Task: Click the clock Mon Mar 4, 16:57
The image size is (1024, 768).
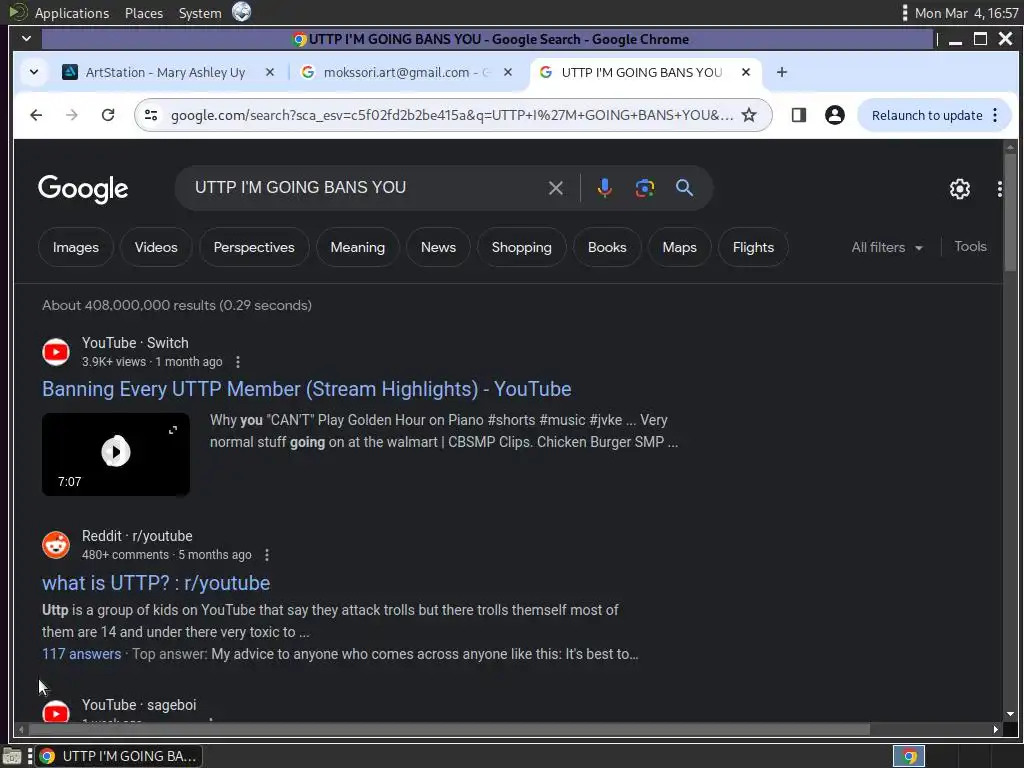Action: point(967,13)
